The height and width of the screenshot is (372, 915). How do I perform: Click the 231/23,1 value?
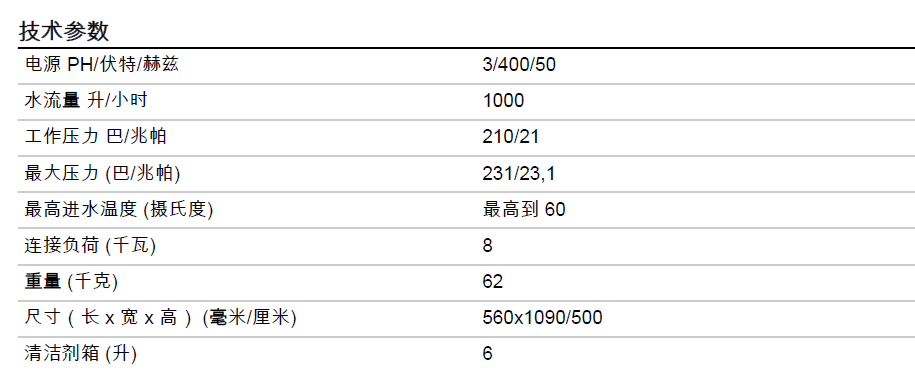click(x=518, y=173)
